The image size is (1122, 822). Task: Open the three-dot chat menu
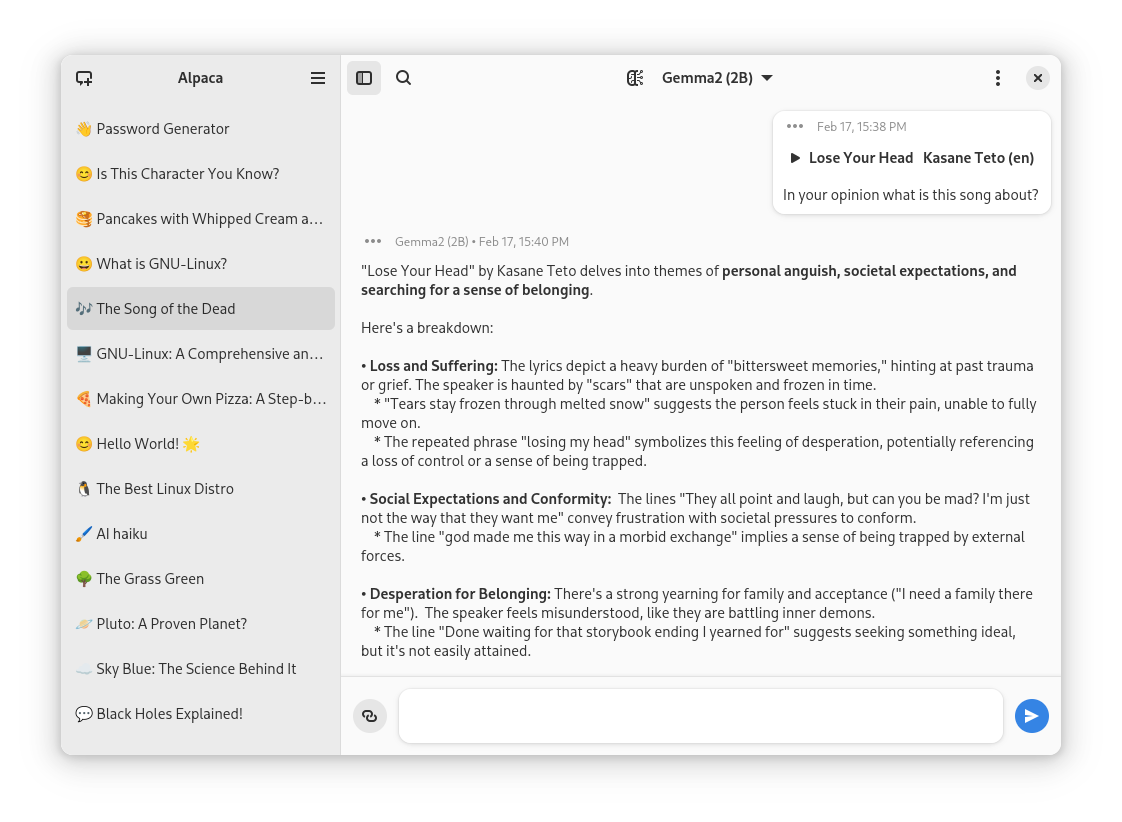[997, 78]
